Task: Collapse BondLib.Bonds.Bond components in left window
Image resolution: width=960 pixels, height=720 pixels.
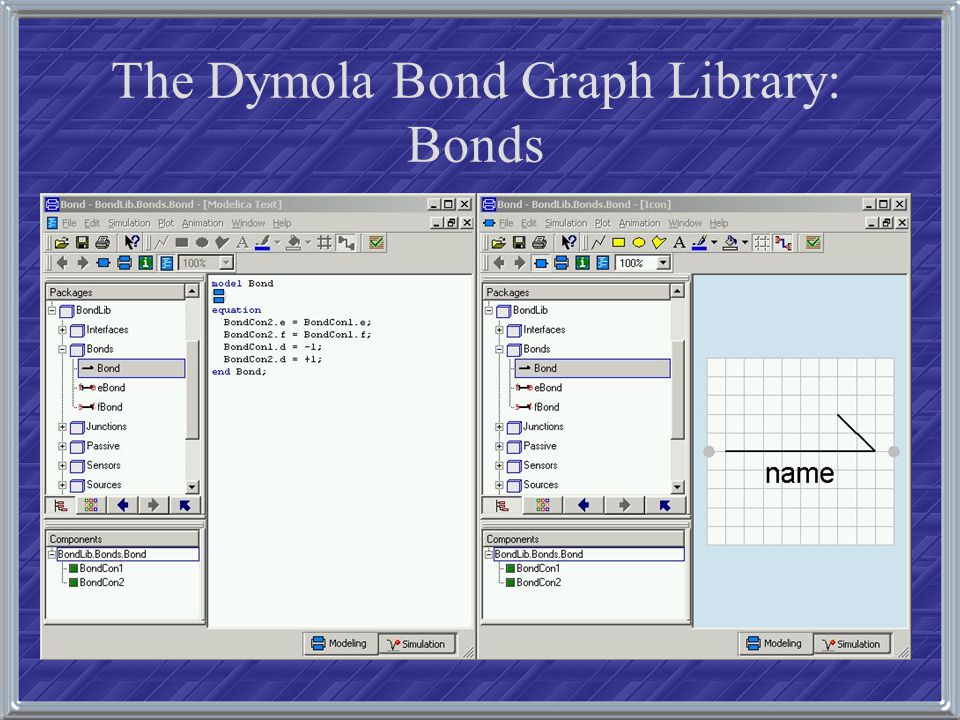Action: coord(52,554)
